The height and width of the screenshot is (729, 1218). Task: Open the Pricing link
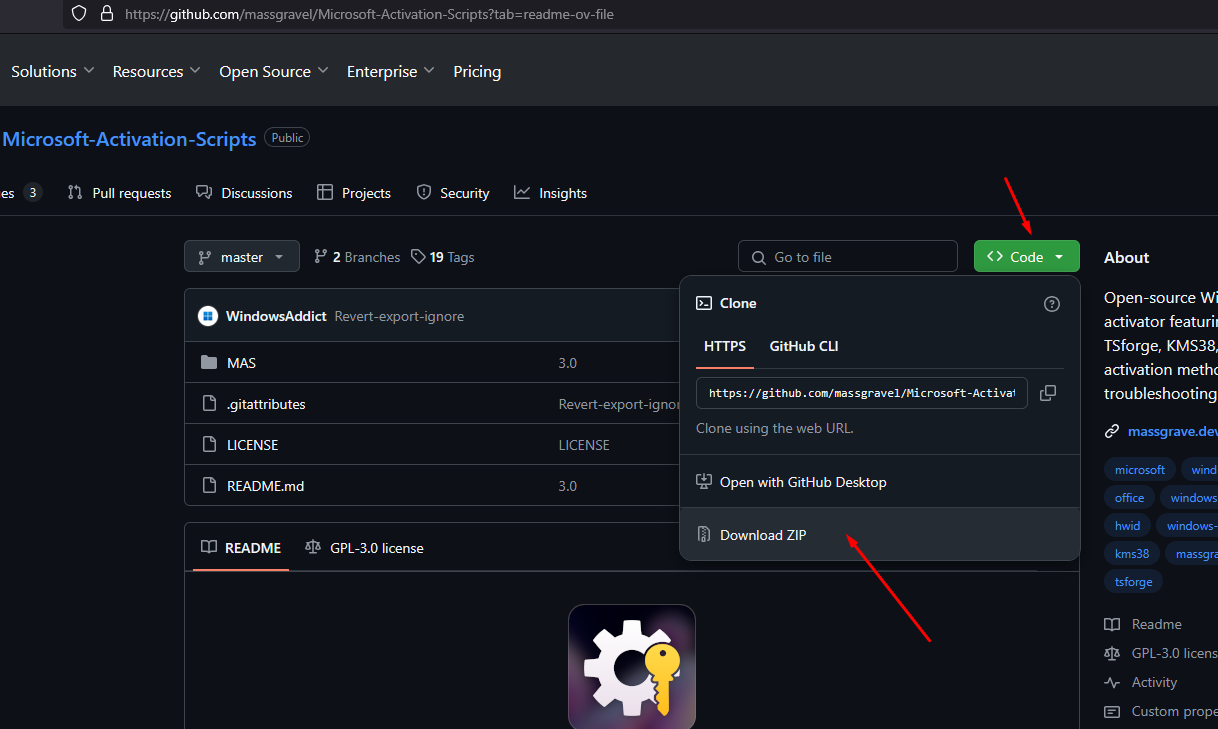(477, 72)
